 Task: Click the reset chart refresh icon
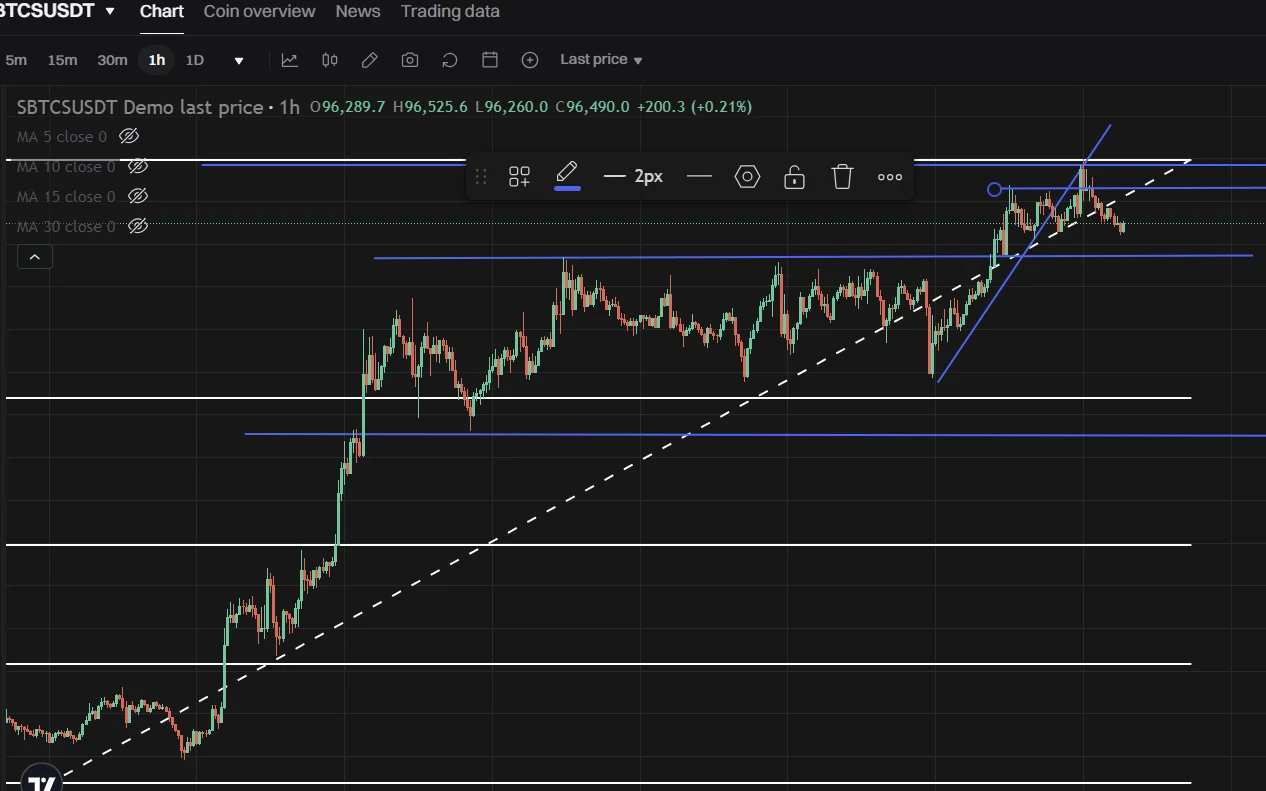coord(450,60)
